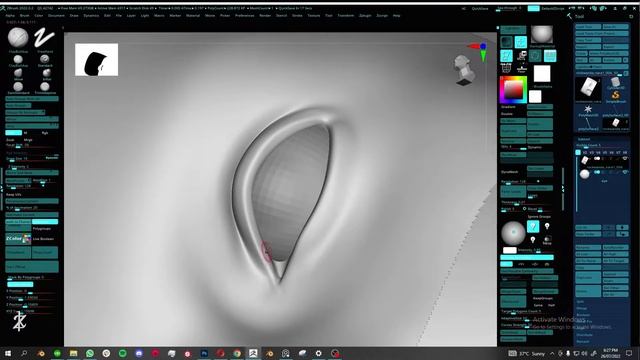The height and width of the screenshot is (360, 640).
Task: Toggle visibility eye of first subtool
Action: pos(624,158)
